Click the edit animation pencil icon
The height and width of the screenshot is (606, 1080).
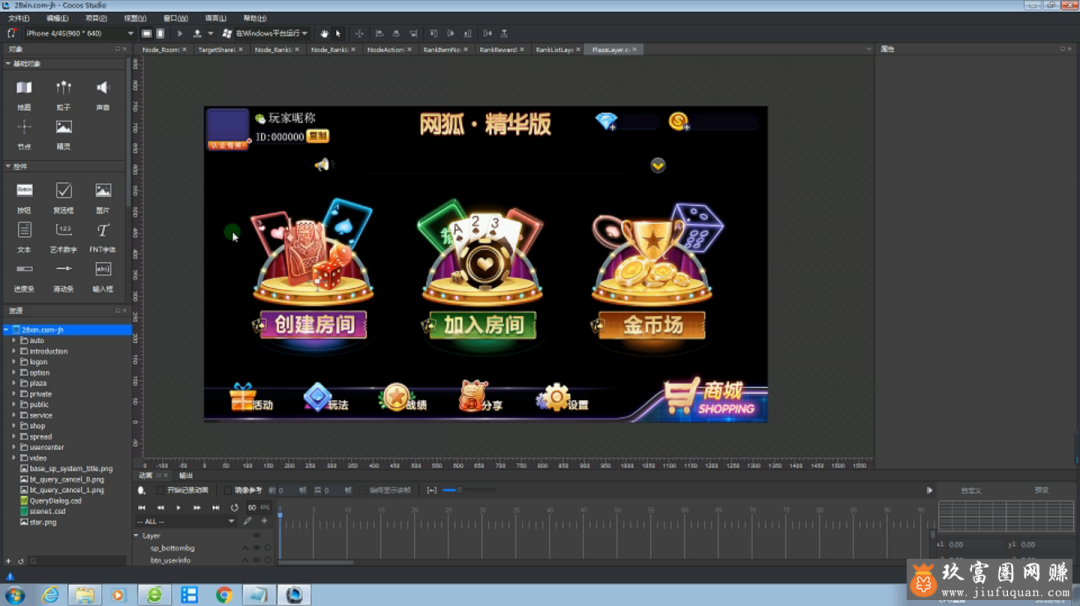pos(247,521)
